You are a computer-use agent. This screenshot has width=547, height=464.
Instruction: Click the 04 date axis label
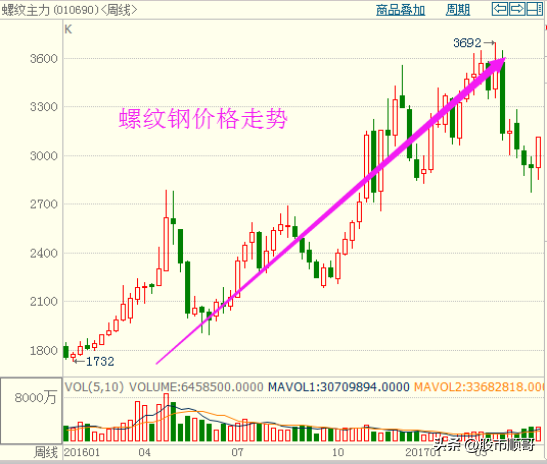click(x=144, y=452)
